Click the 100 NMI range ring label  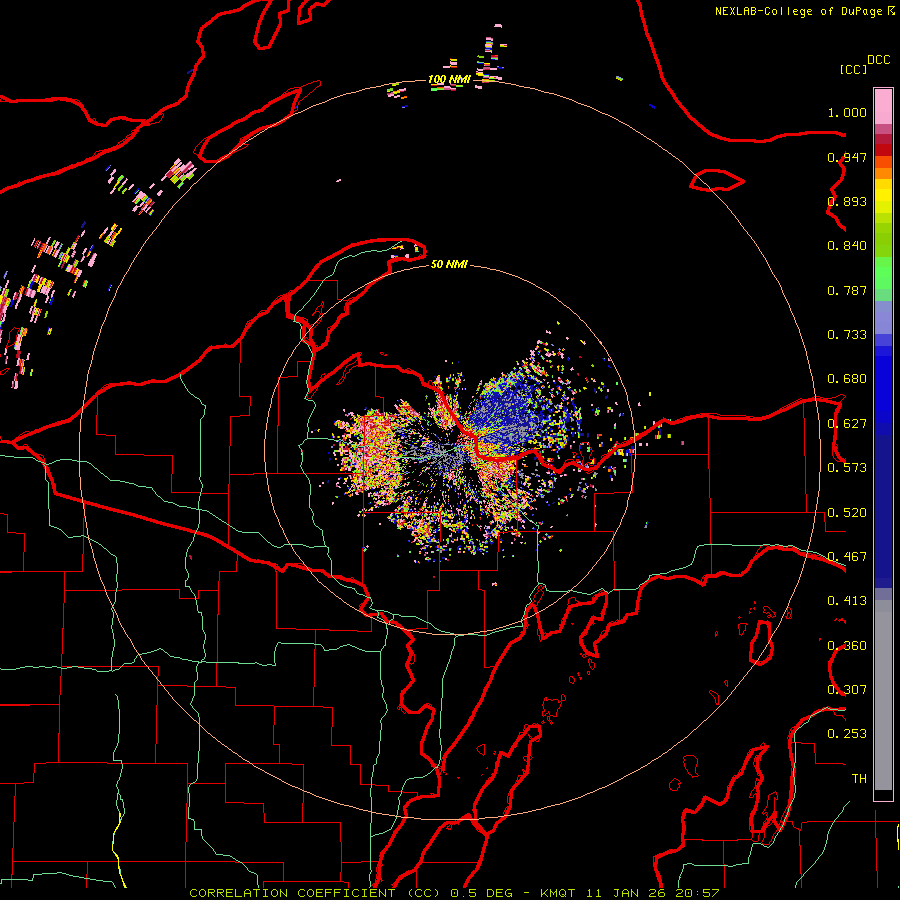coord(449,79)
